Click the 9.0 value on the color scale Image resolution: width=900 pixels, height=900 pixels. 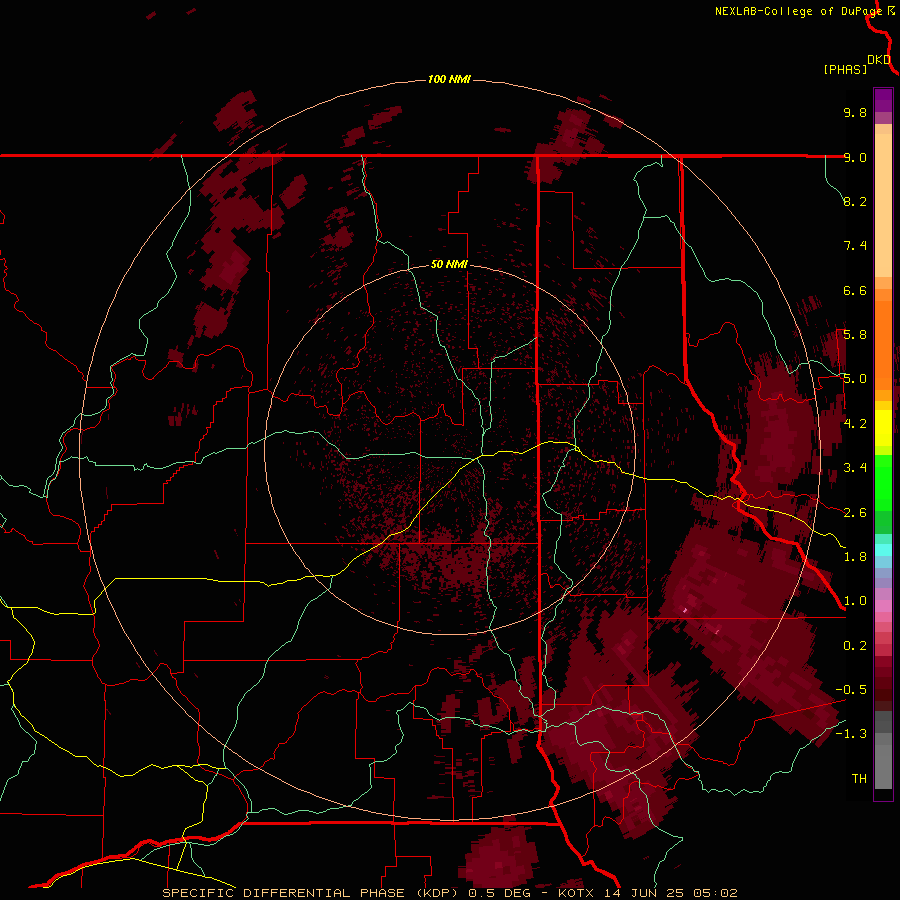click(x=855, y=157)
